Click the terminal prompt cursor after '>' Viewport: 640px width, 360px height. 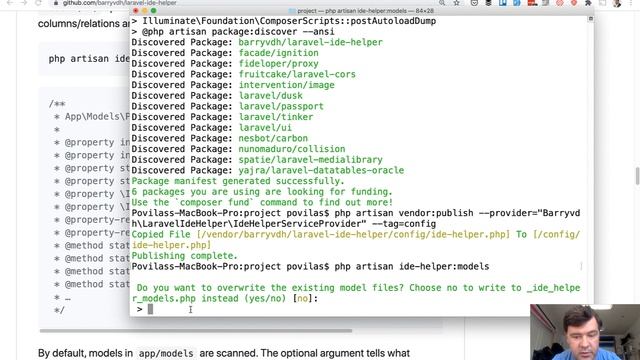point(150,309)
